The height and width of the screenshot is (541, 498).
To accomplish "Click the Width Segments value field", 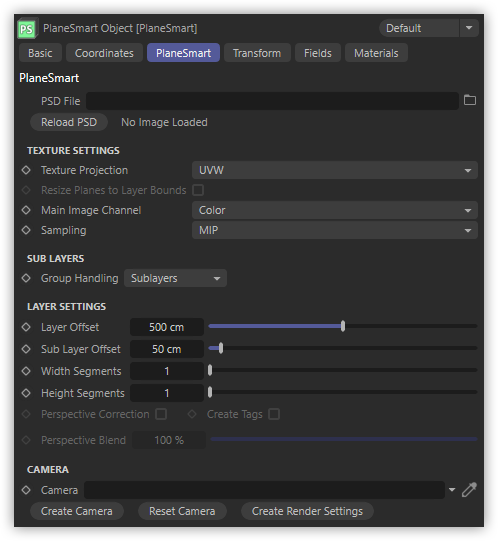I will [x=167, y=371].
